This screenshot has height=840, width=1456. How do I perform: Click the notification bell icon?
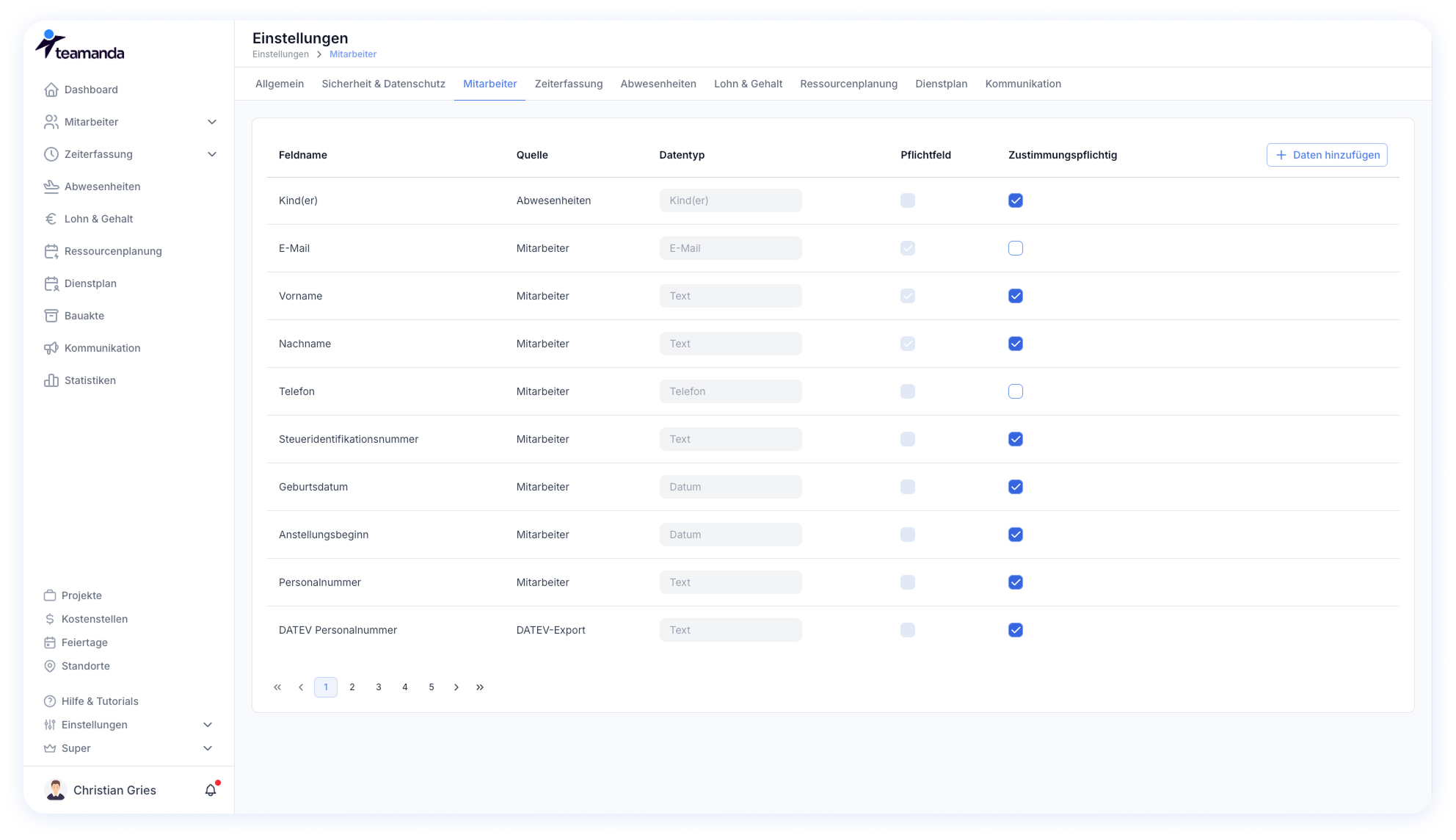[x=211, y=790]
